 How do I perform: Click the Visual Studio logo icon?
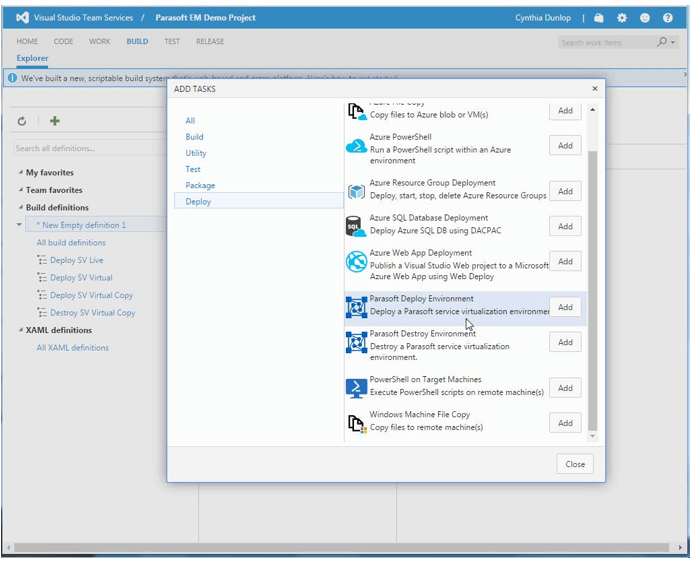click(22, 18)
